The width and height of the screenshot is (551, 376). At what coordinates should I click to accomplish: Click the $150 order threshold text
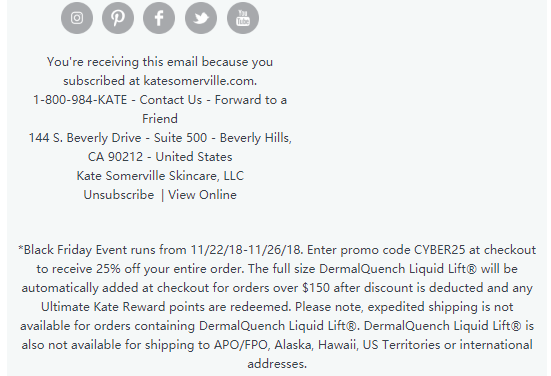(x=316, y=288)
